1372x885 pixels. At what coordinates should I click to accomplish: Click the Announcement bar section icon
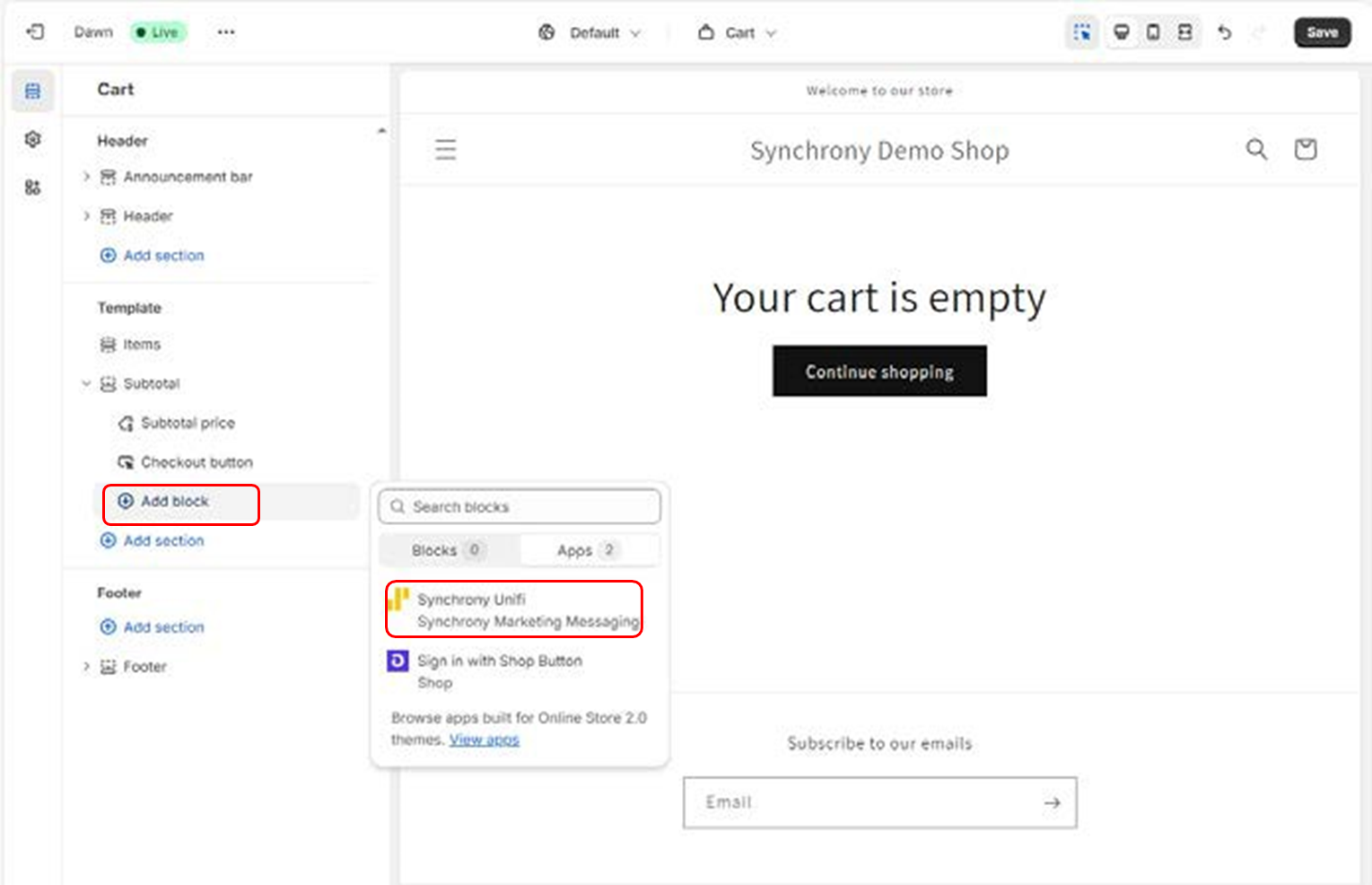point(108,177)
